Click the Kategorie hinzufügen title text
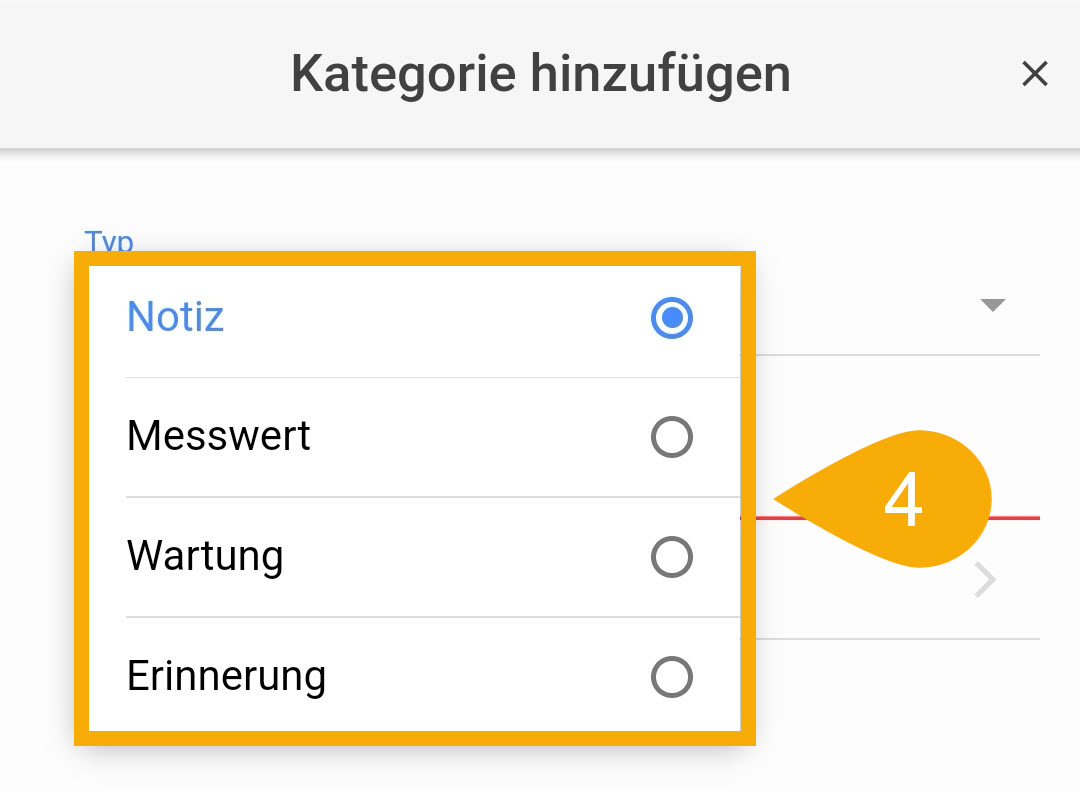Viewport: 1080px width, 792px height. pyautogui.click(x=540, y=74)
